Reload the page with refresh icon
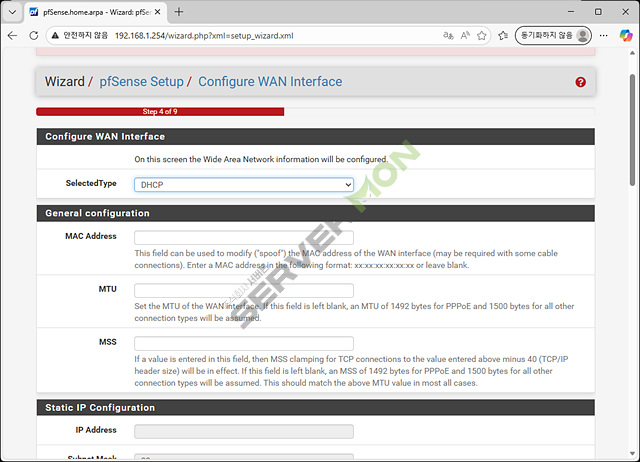This screenshot has width=640, height=462. [x=34, y=36]
